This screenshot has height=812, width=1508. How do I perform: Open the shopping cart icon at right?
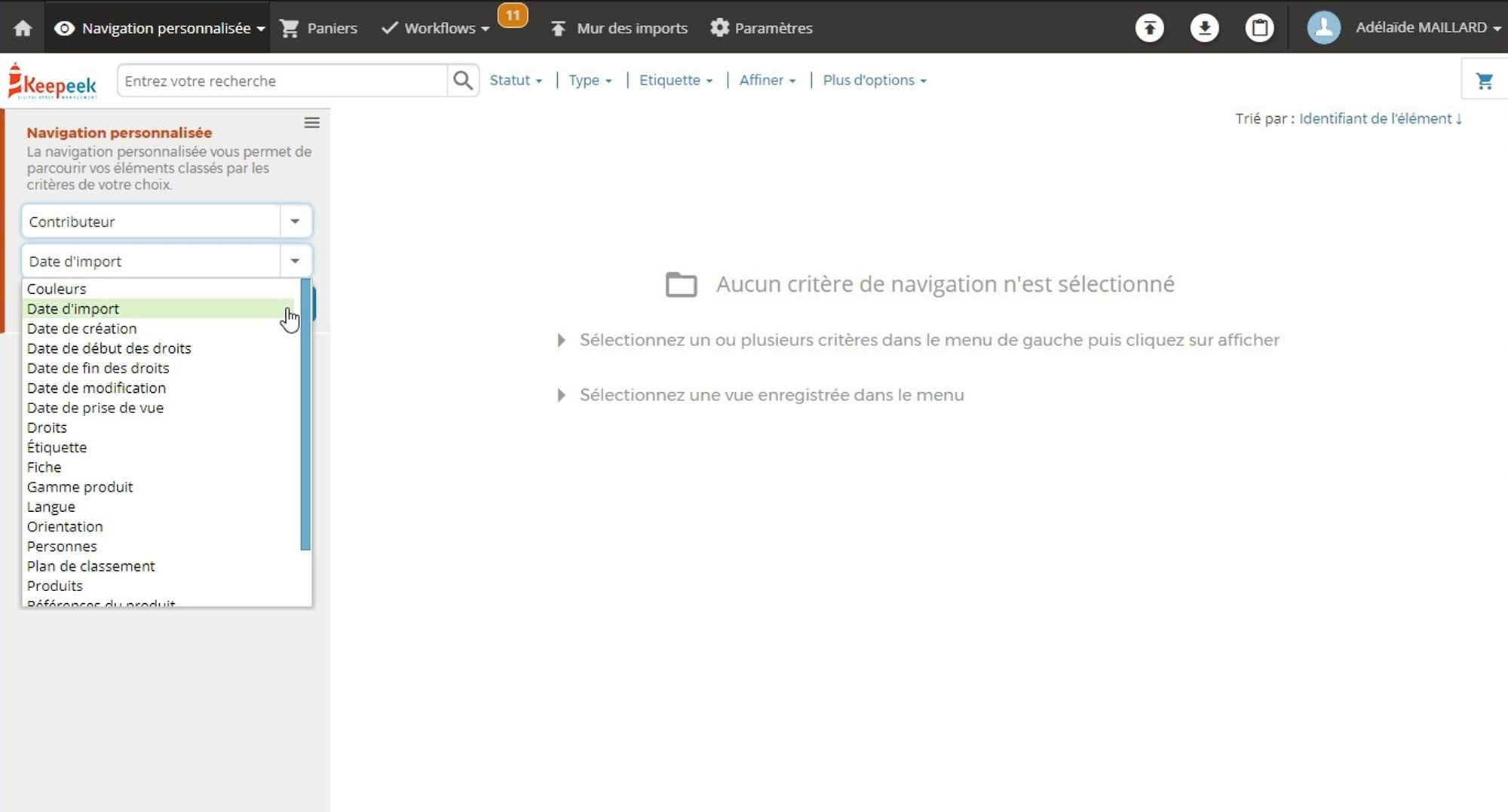click(1484, 81)
